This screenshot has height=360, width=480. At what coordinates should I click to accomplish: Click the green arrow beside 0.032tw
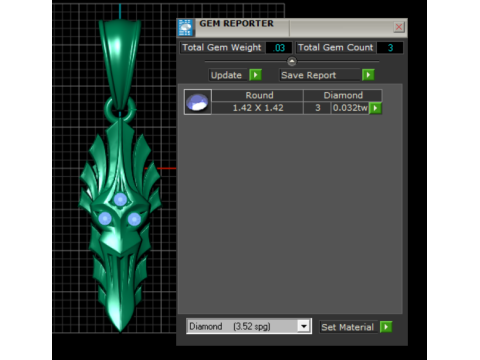[376, 108]
